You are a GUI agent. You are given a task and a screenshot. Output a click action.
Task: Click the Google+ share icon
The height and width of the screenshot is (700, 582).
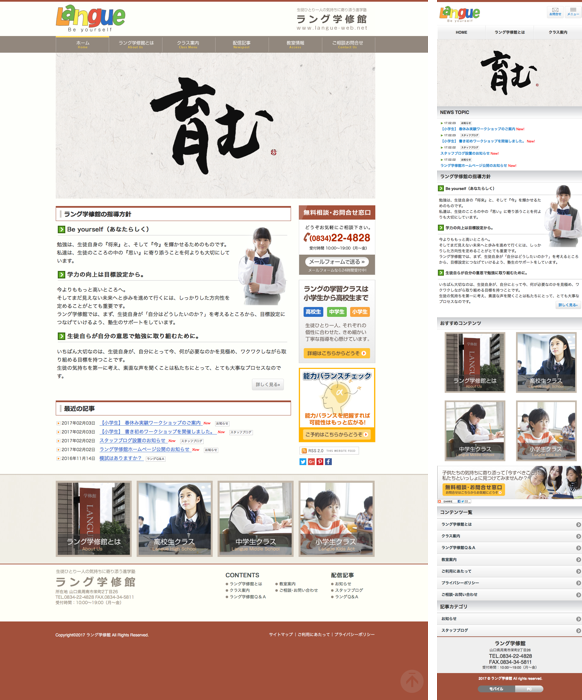point(311,462)
